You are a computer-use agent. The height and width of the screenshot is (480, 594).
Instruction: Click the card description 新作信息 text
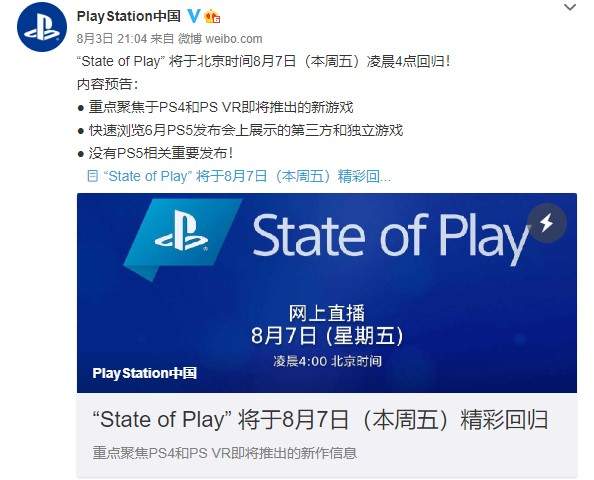(x=225, y=453)
